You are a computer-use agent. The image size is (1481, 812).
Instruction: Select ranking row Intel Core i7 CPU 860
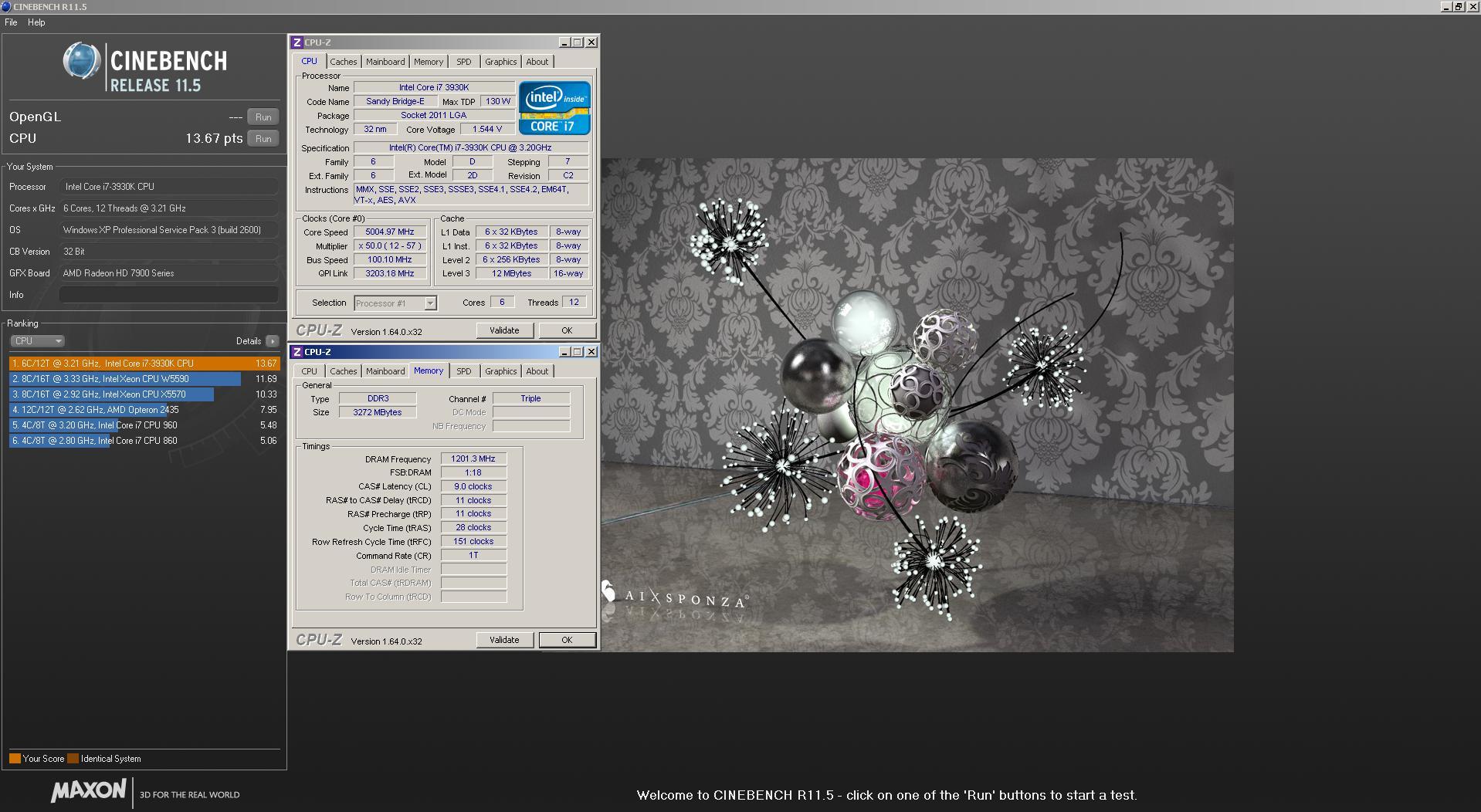(x=144, y=441)
